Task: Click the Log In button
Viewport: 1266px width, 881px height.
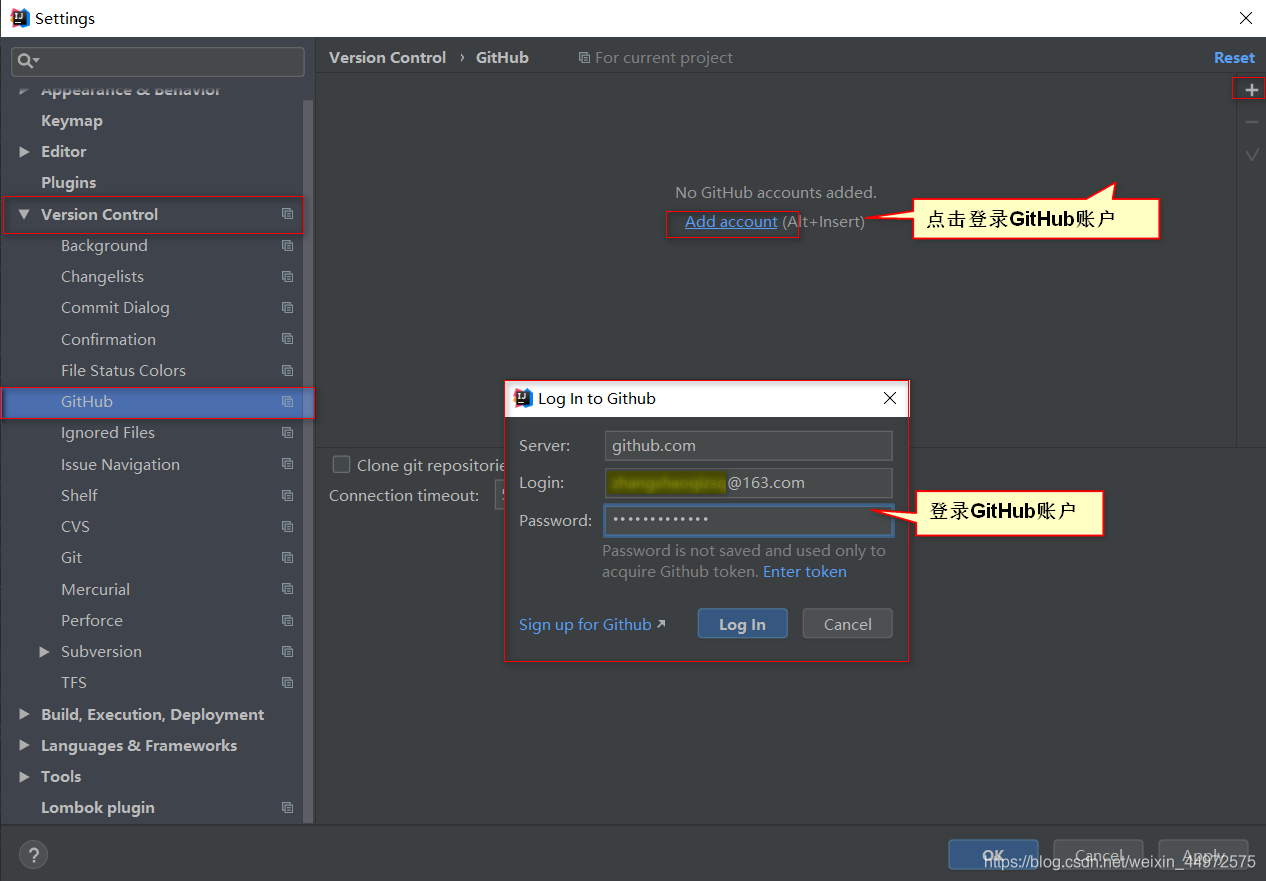Action: pos(742,624)
